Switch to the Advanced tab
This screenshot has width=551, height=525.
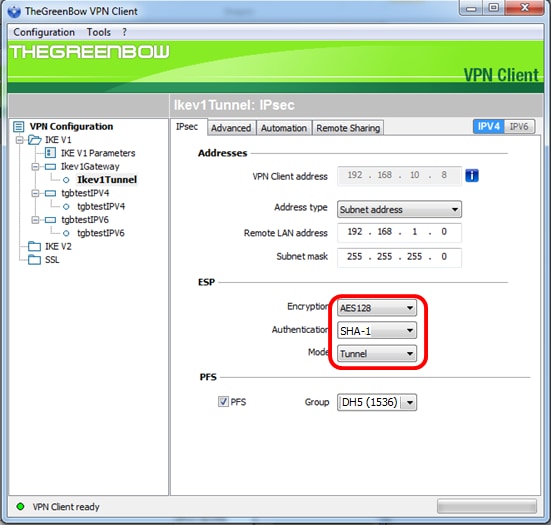[x=231, y=128]
